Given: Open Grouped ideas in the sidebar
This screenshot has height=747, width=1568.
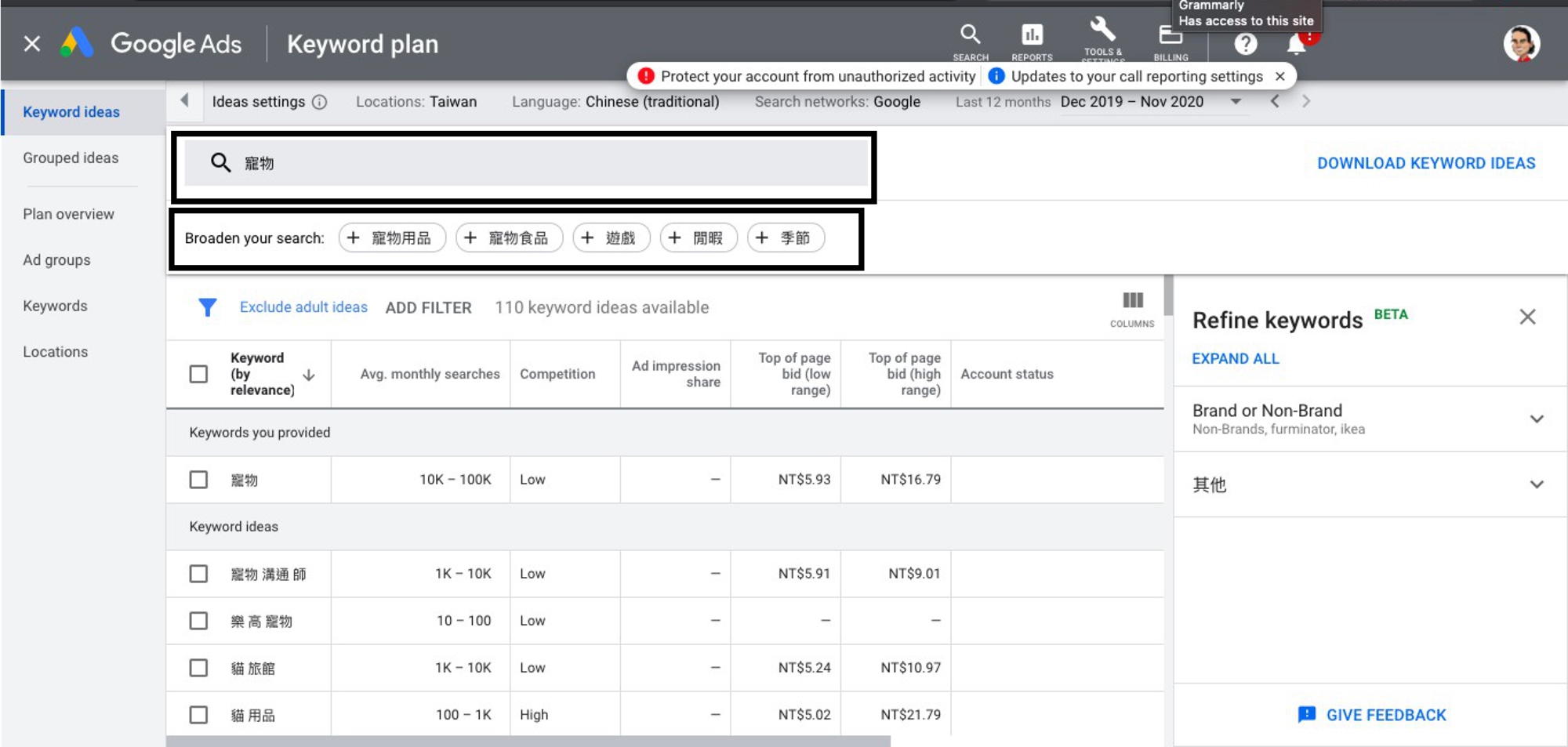Looking at the screenshot, I should (x=71, y=158).
